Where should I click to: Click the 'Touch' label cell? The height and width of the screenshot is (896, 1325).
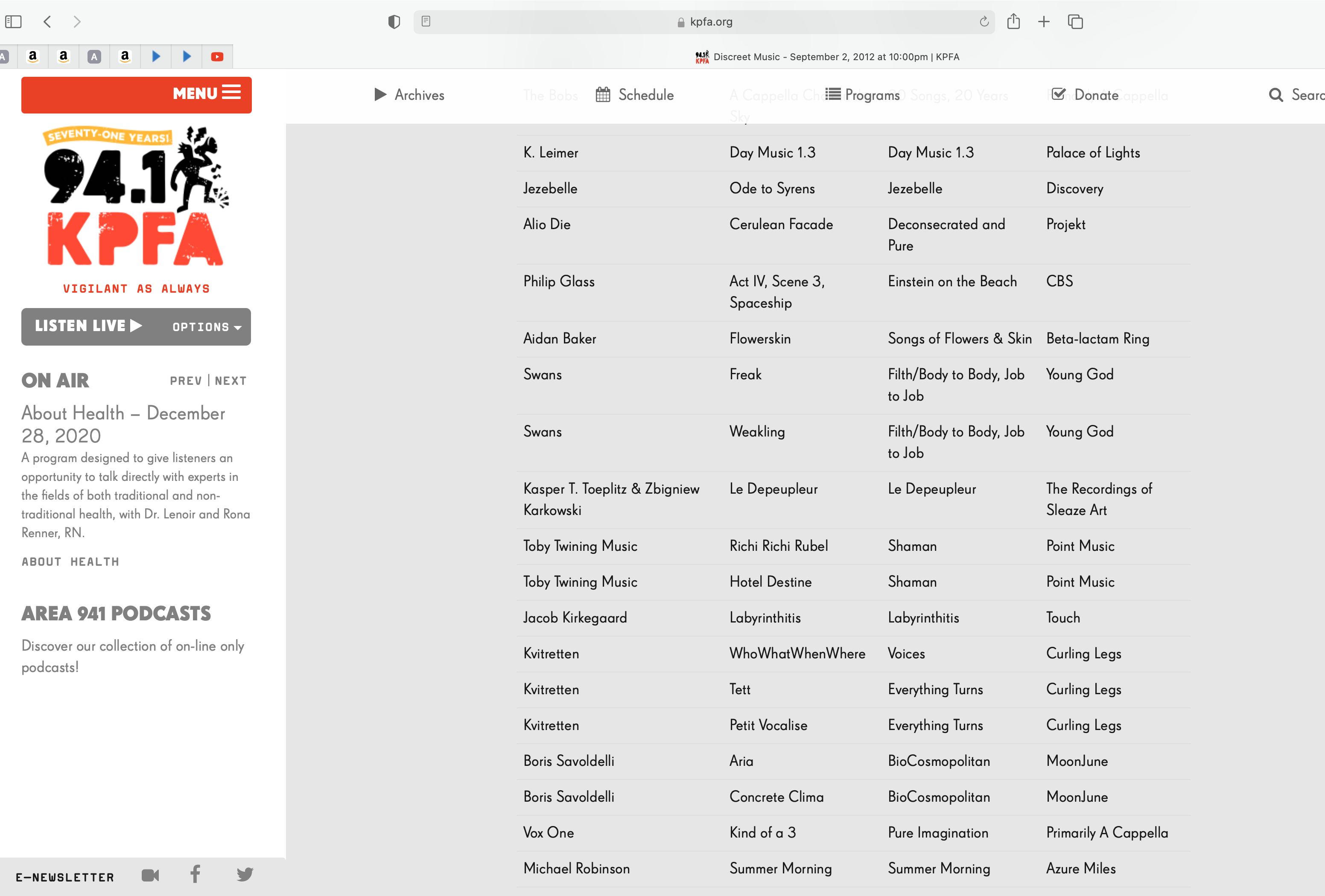coord(1063,618)
